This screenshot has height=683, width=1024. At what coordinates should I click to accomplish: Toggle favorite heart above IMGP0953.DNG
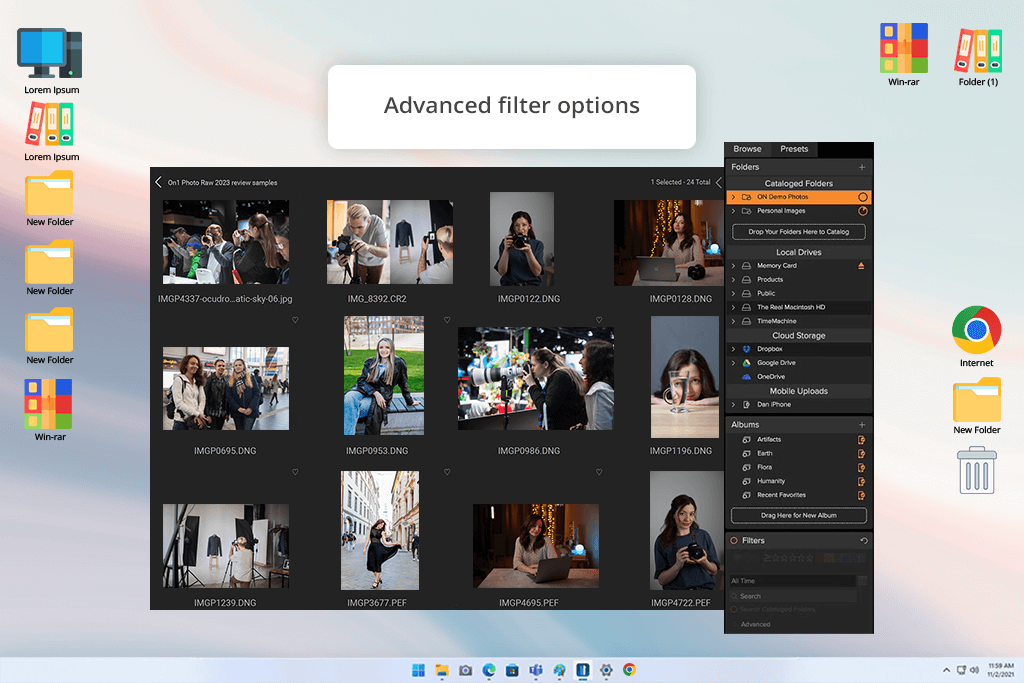[447, 320]
